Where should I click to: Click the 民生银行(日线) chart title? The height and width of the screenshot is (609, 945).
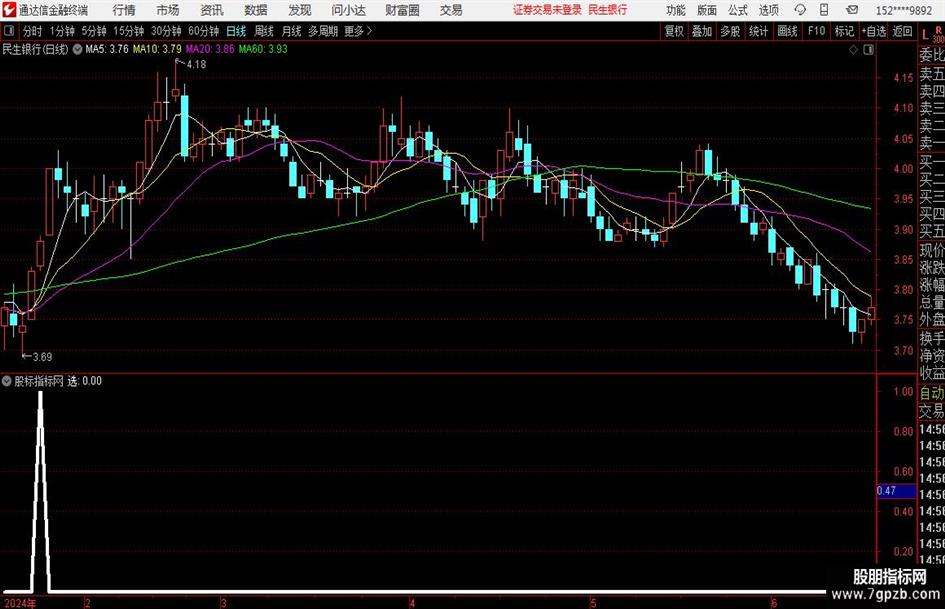pyautogui.click(x=35, y=49)
